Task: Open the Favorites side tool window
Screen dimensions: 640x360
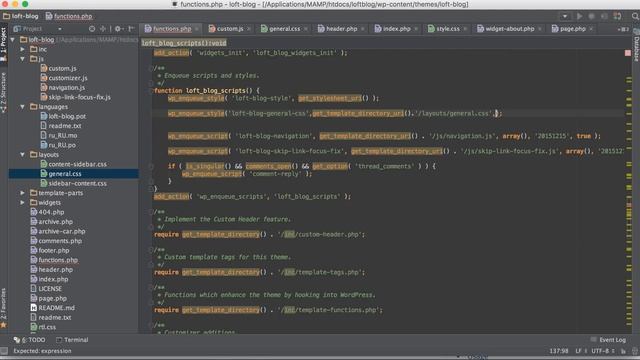Action: (x=4, y=307)
